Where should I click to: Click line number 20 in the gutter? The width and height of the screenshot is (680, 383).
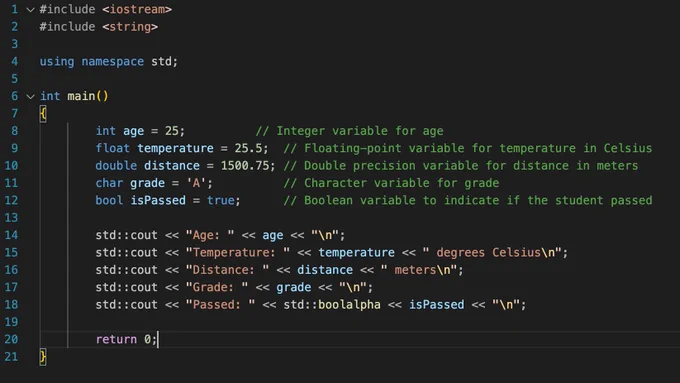pyautogui.click(x=11, y=339)
